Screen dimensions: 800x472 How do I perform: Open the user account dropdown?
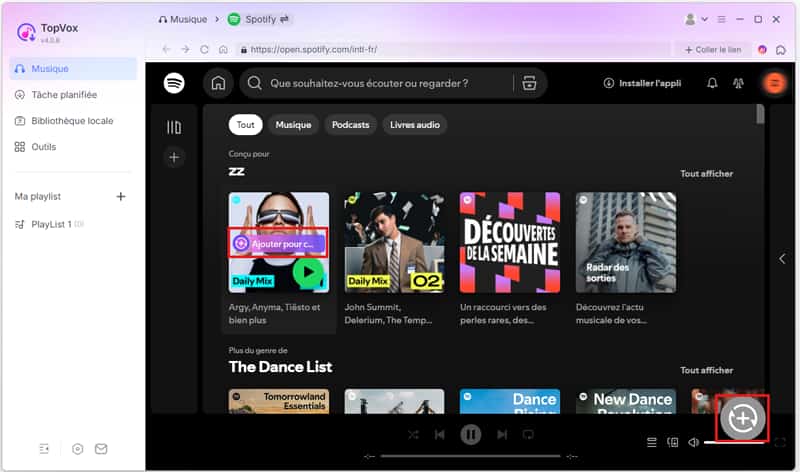[x=696, y=19]
